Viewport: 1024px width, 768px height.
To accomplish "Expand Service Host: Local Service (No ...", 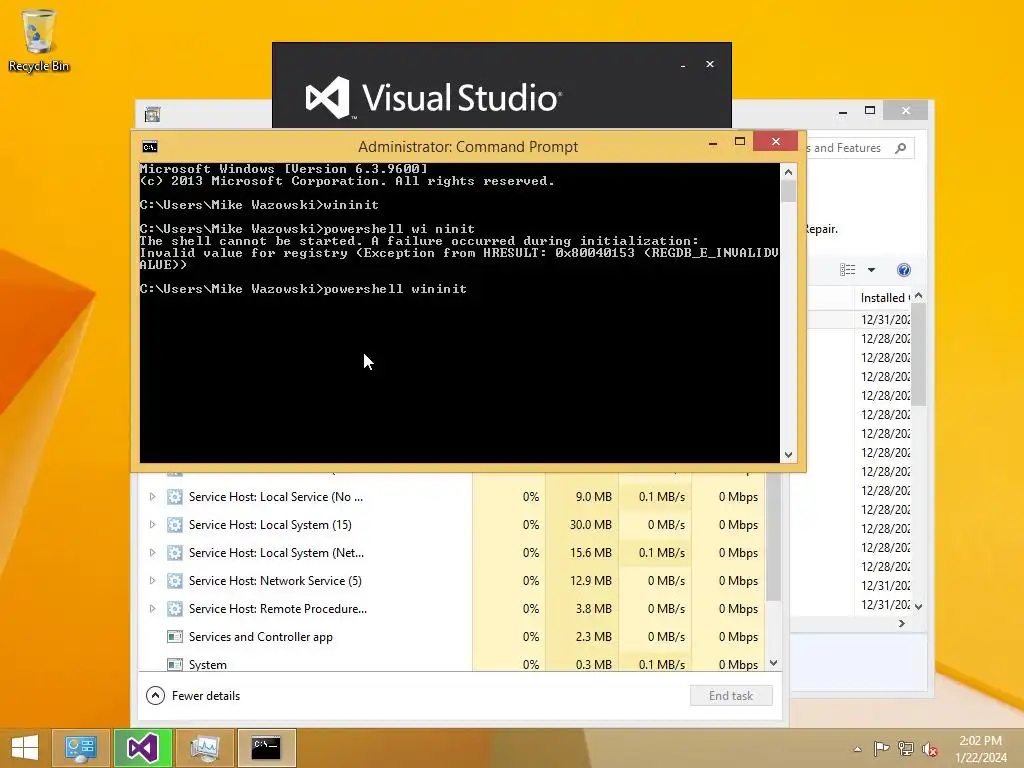I will 152,497.
